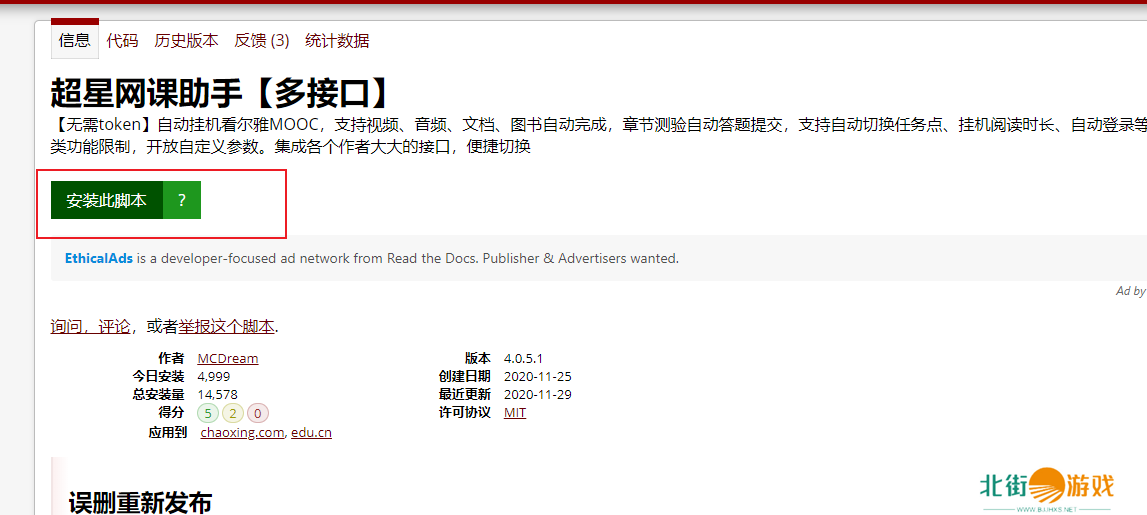Click the 北街游戏 logo watermark

tap(1046, 488)
